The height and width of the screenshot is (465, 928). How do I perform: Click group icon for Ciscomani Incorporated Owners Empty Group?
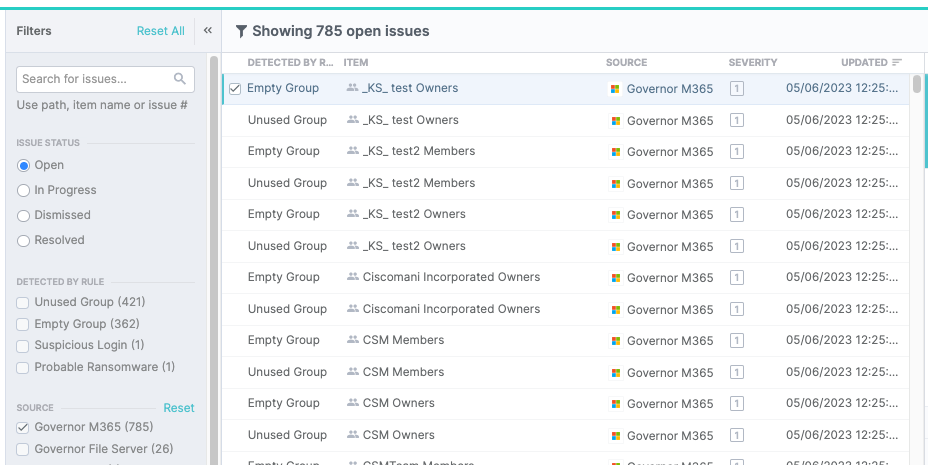(352, 277)
